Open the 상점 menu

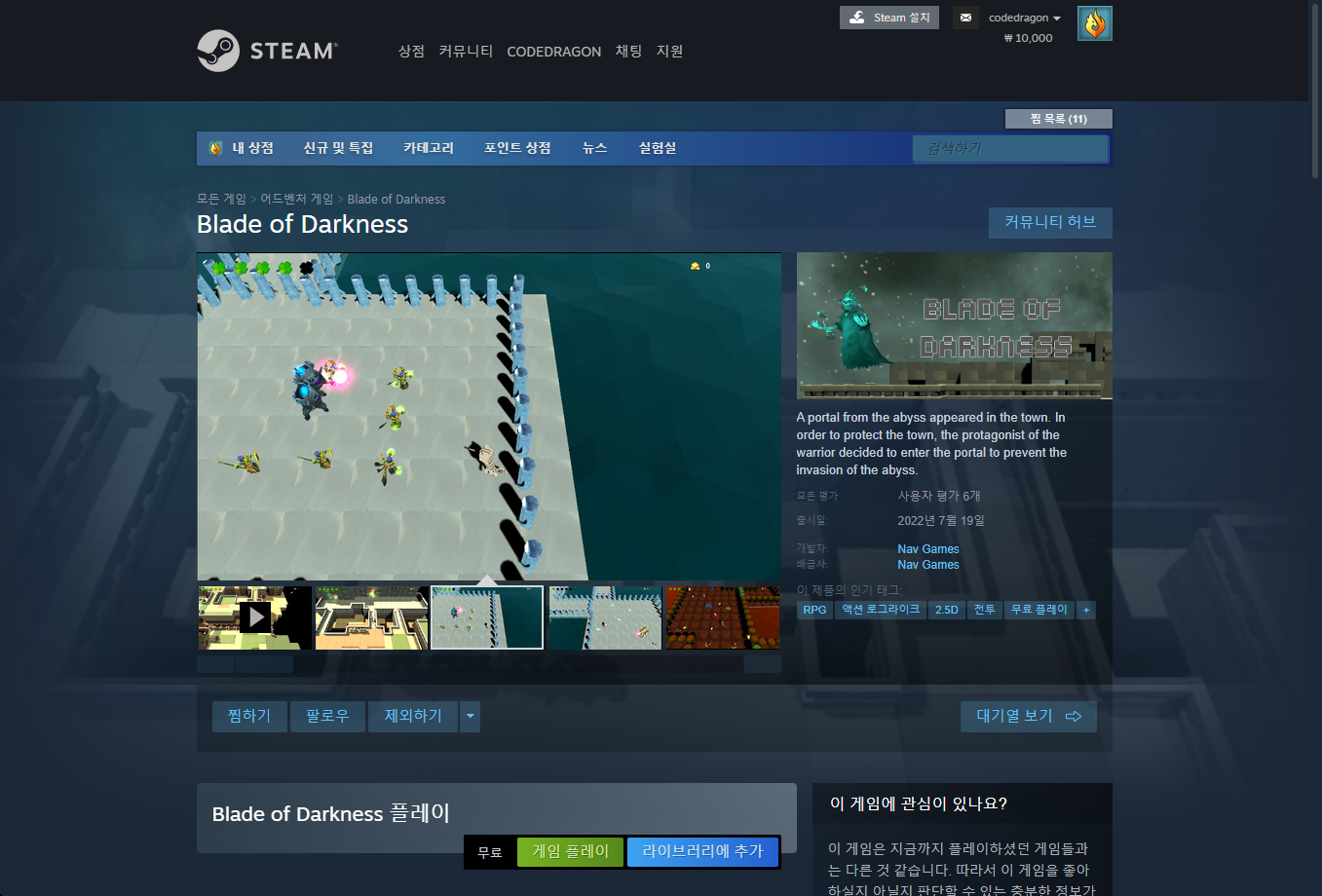click(x=411, y=51)
